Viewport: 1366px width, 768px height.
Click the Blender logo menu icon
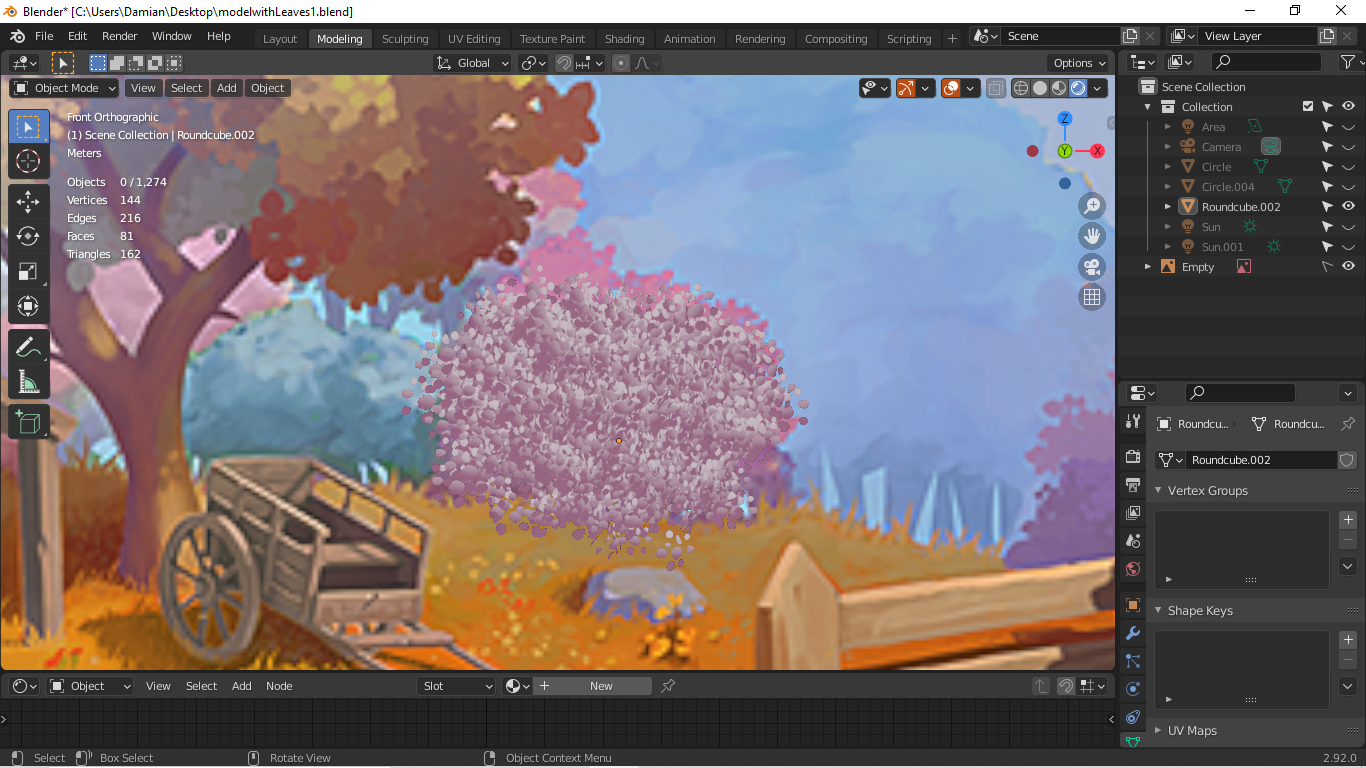17,36
